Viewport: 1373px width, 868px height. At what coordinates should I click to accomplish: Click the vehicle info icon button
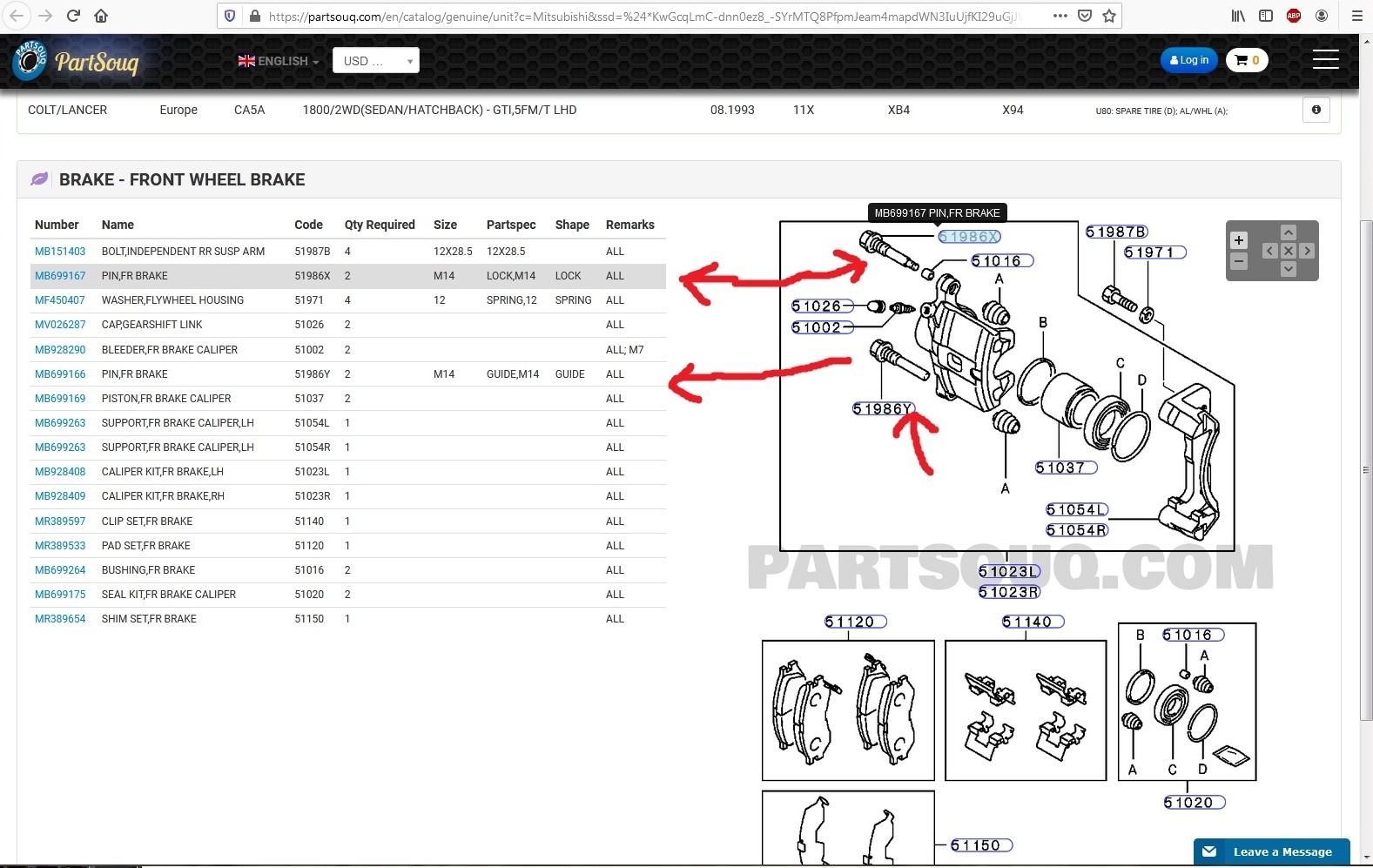pos(1316,110)
